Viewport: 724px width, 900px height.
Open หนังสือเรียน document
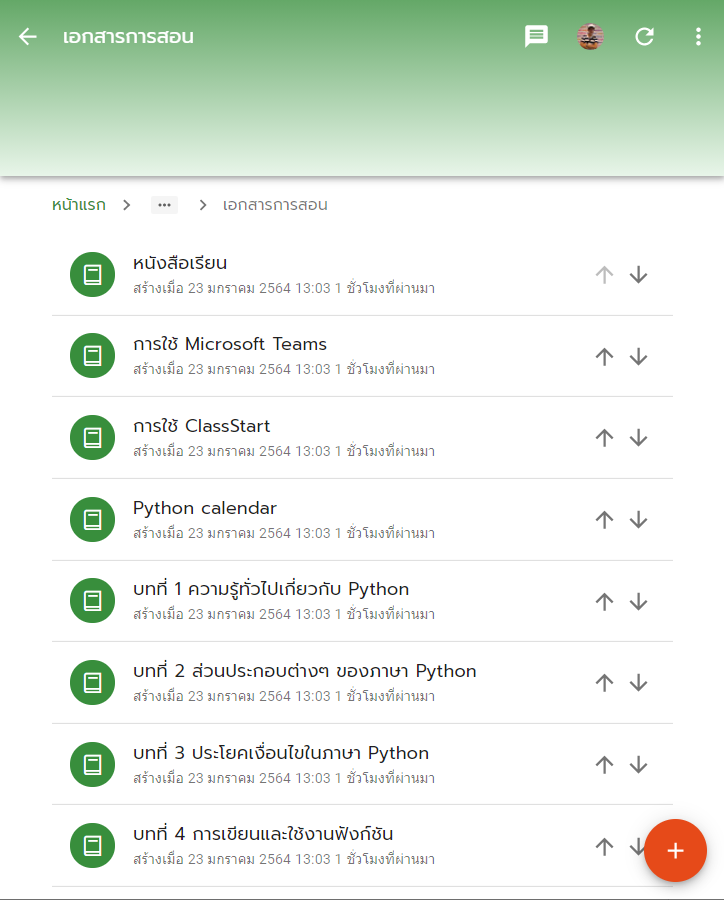pyautogui.click(x=180, y=263)
